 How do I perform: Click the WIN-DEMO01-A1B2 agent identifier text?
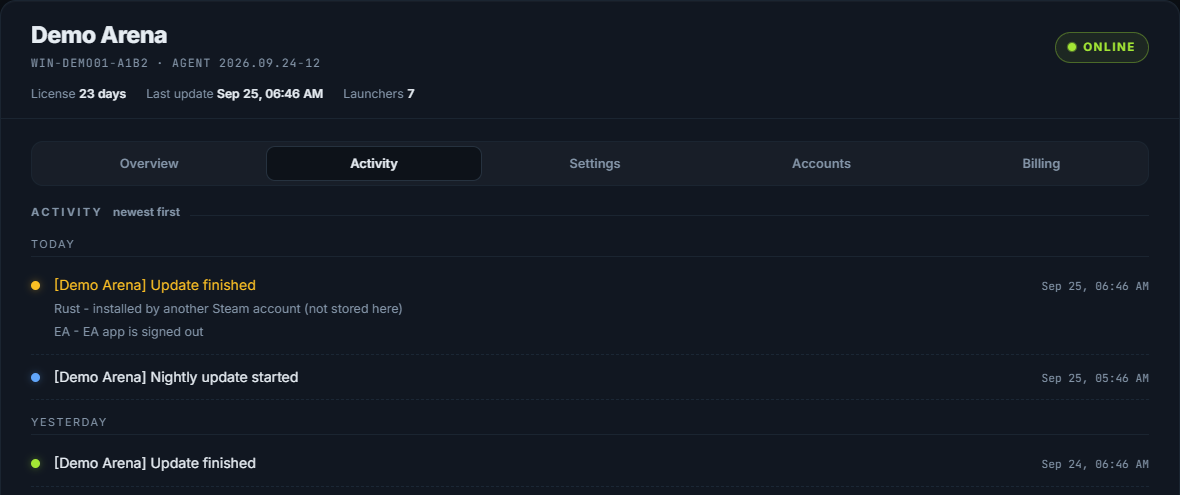(x=175, y=63)
